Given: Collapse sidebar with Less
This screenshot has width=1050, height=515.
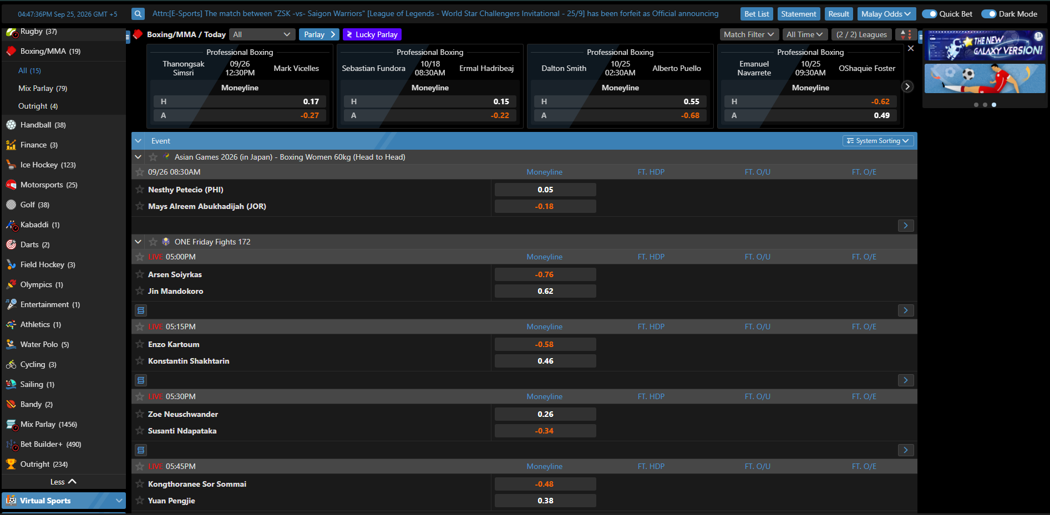Looking at the screenshot, I should point(63,482).
